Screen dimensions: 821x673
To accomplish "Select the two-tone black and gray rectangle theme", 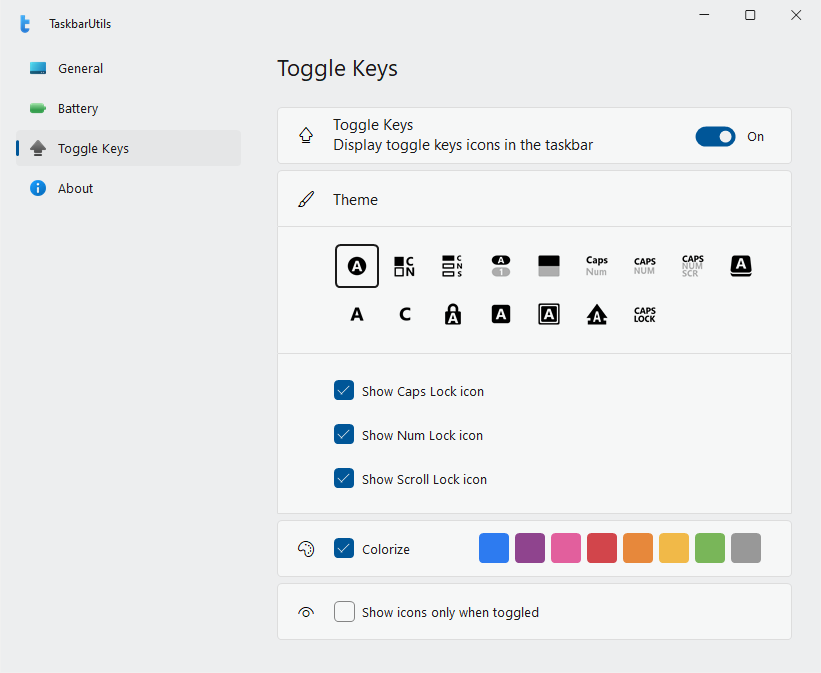I will (549, 266).
